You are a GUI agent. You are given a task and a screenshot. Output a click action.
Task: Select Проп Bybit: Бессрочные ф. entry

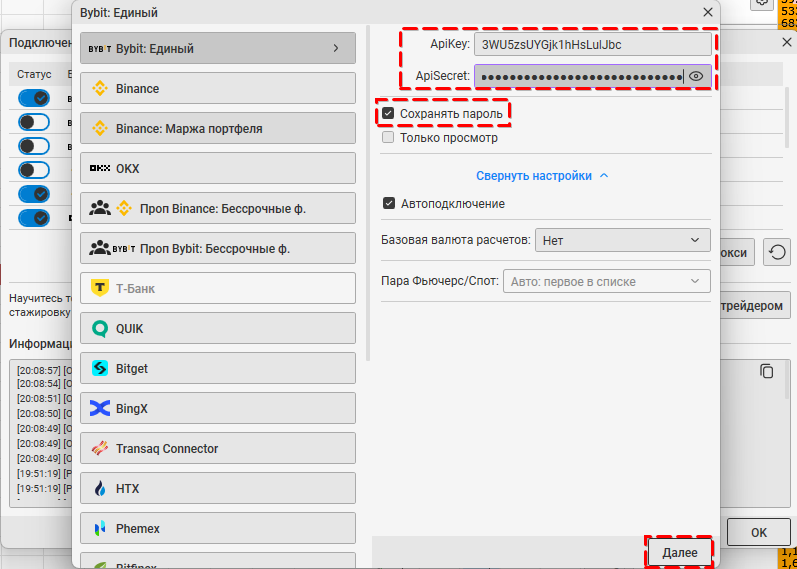[218, 248]
